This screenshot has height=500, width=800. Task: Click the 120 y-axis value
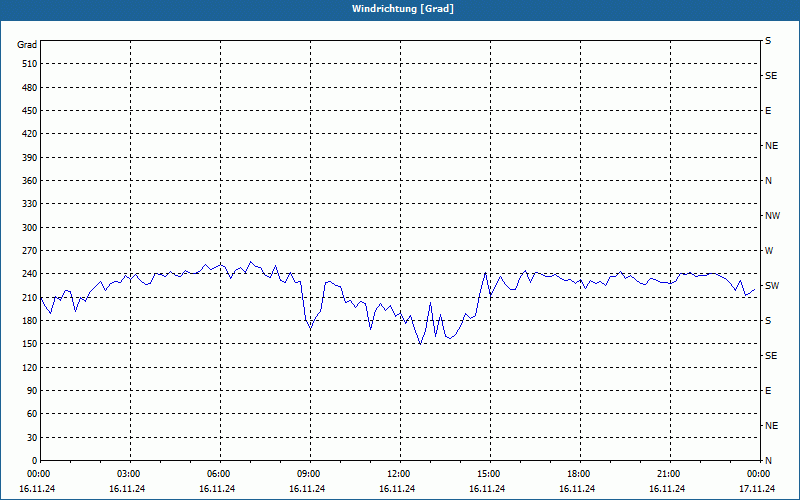30,367
